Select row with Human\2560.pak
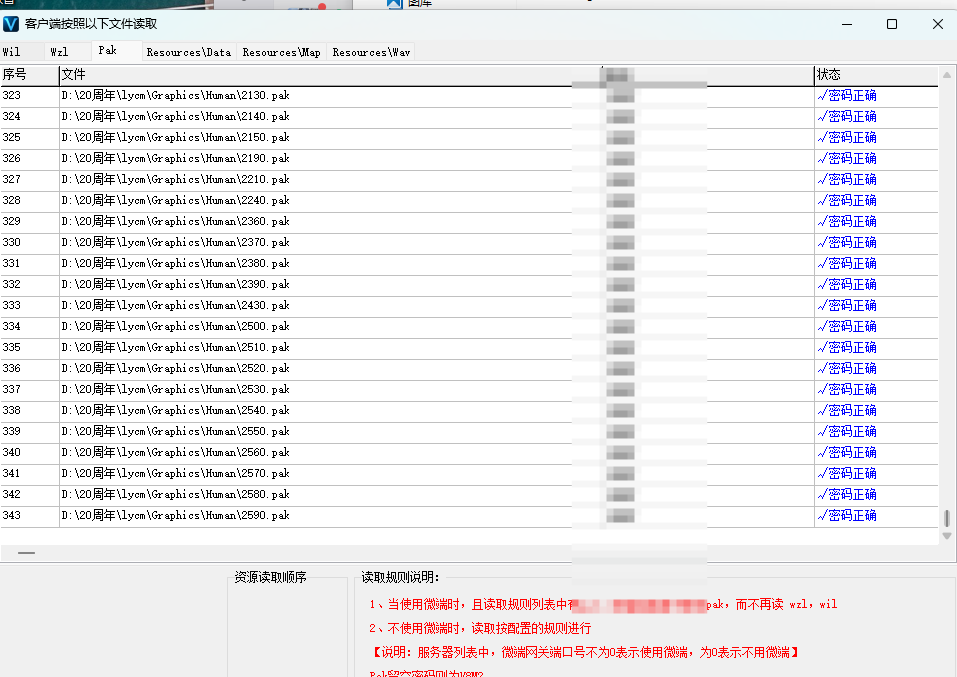957x677 pixels. point(469,453)
